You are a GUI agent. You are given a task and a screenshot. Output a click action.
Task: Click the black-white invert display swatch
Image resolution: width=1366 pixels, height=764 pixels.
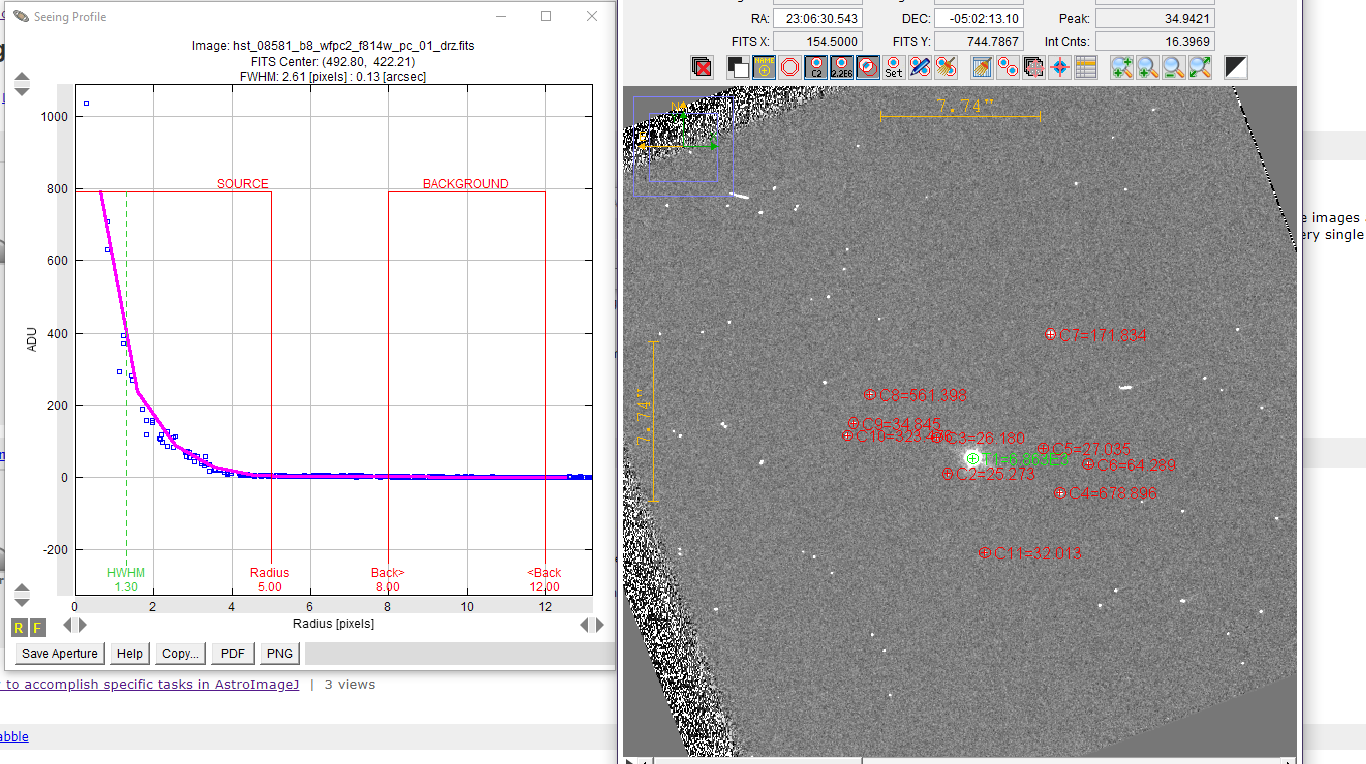(1236, 67)
